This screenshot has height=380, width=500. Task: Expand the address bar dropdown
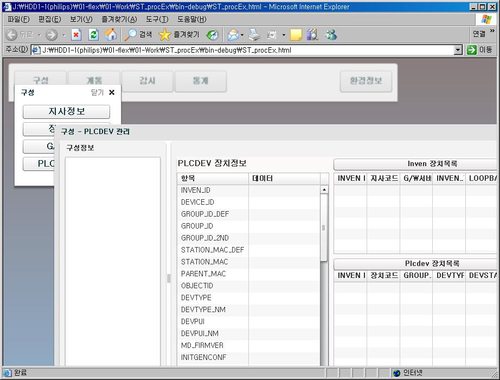(x=458, y=50)
